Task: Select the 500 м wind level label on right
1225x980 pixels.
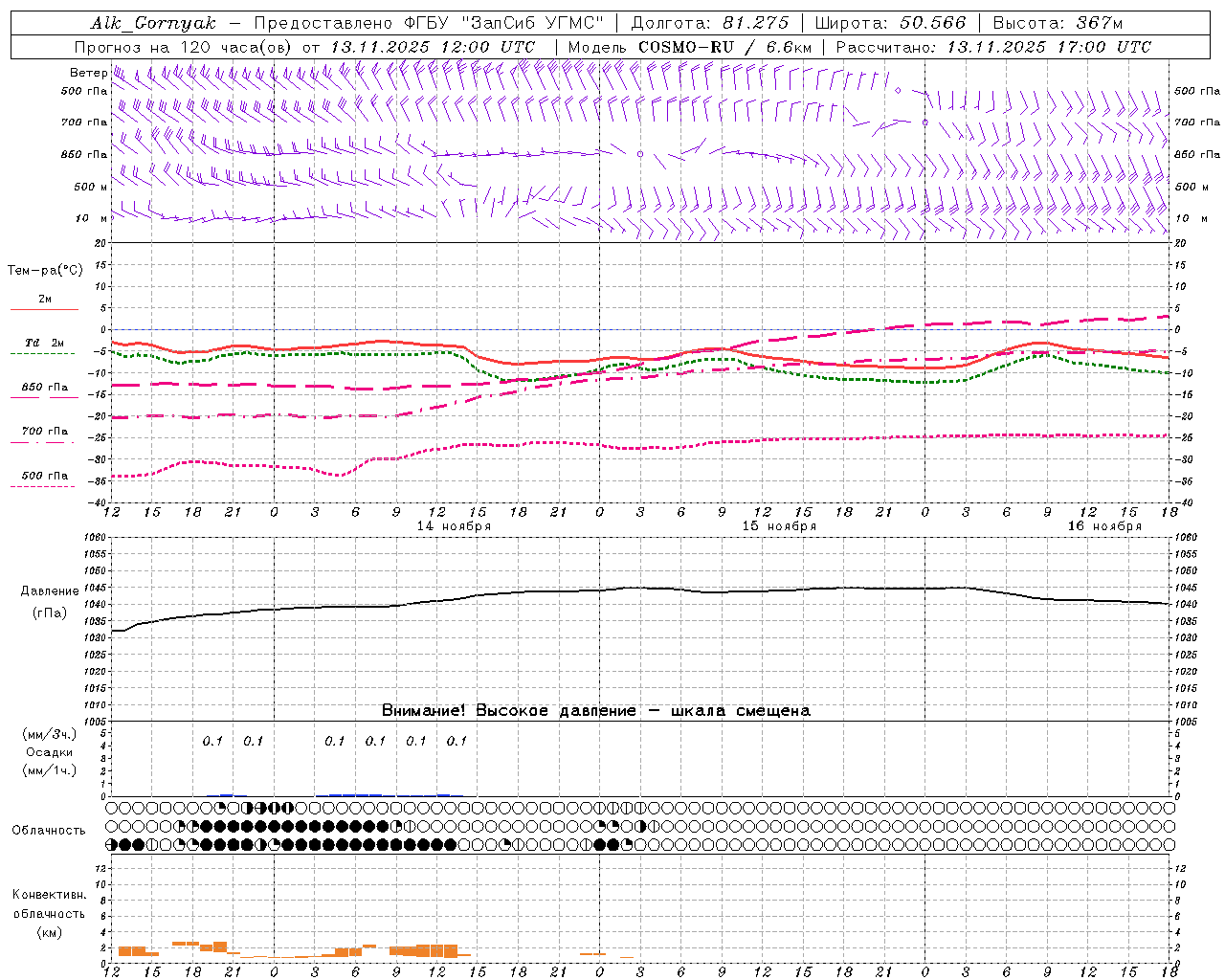Action: click(x=1191, y=187)
